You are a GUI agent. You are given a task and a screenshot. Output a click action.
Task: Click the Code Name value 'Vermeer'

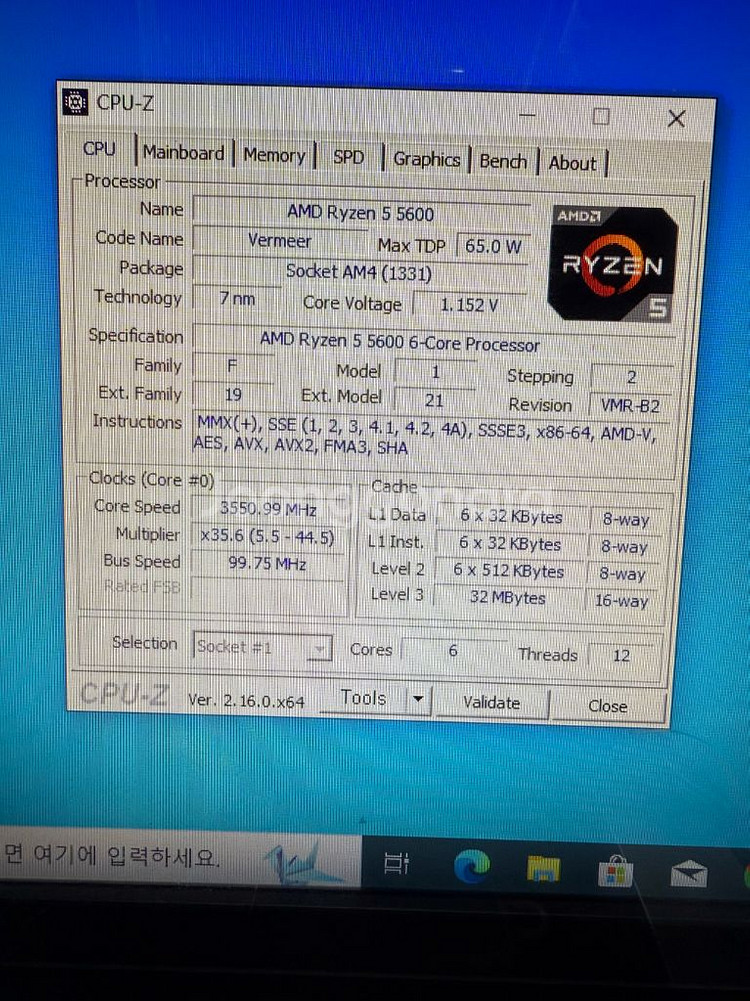(x=280, y=241)
